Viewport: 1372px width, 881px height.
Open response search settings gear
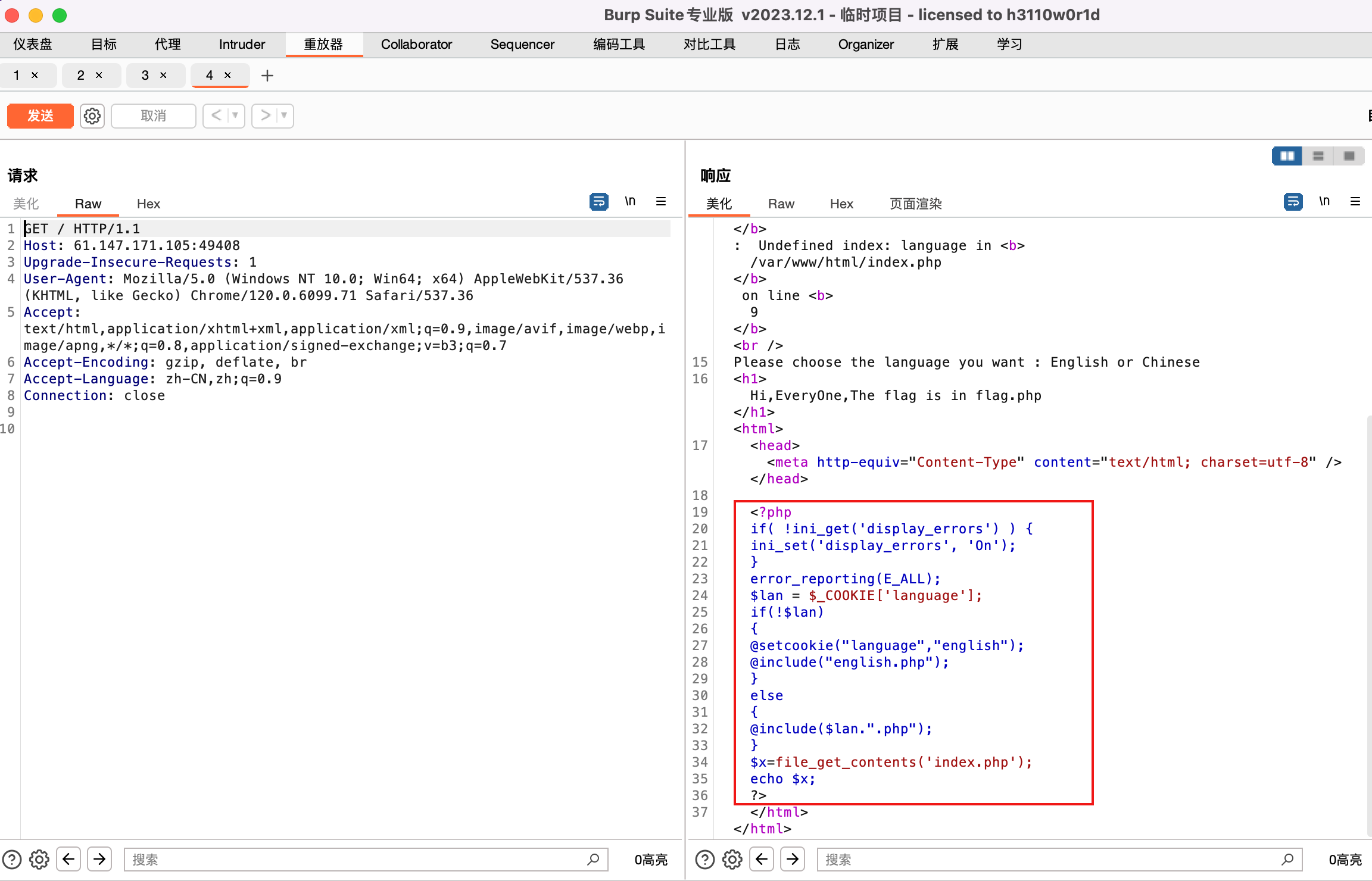[732, 860]
